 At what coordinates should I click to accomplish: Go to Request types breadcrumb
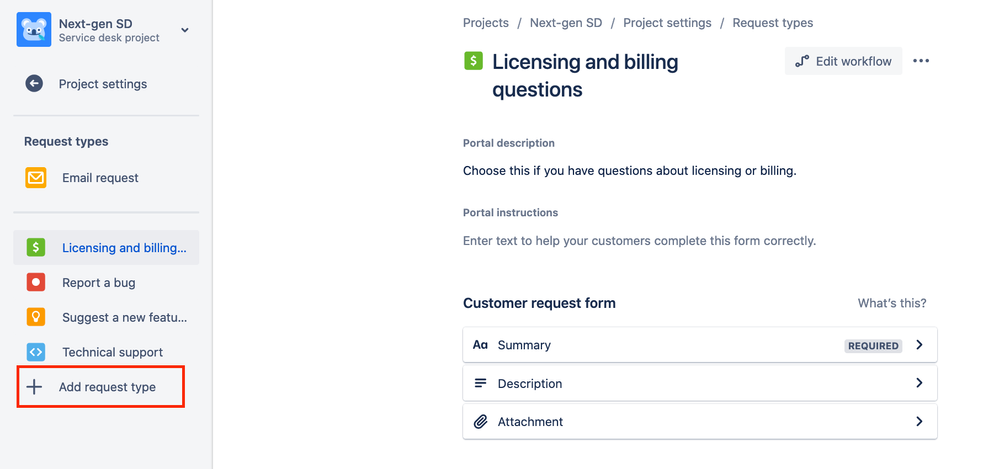773,23
